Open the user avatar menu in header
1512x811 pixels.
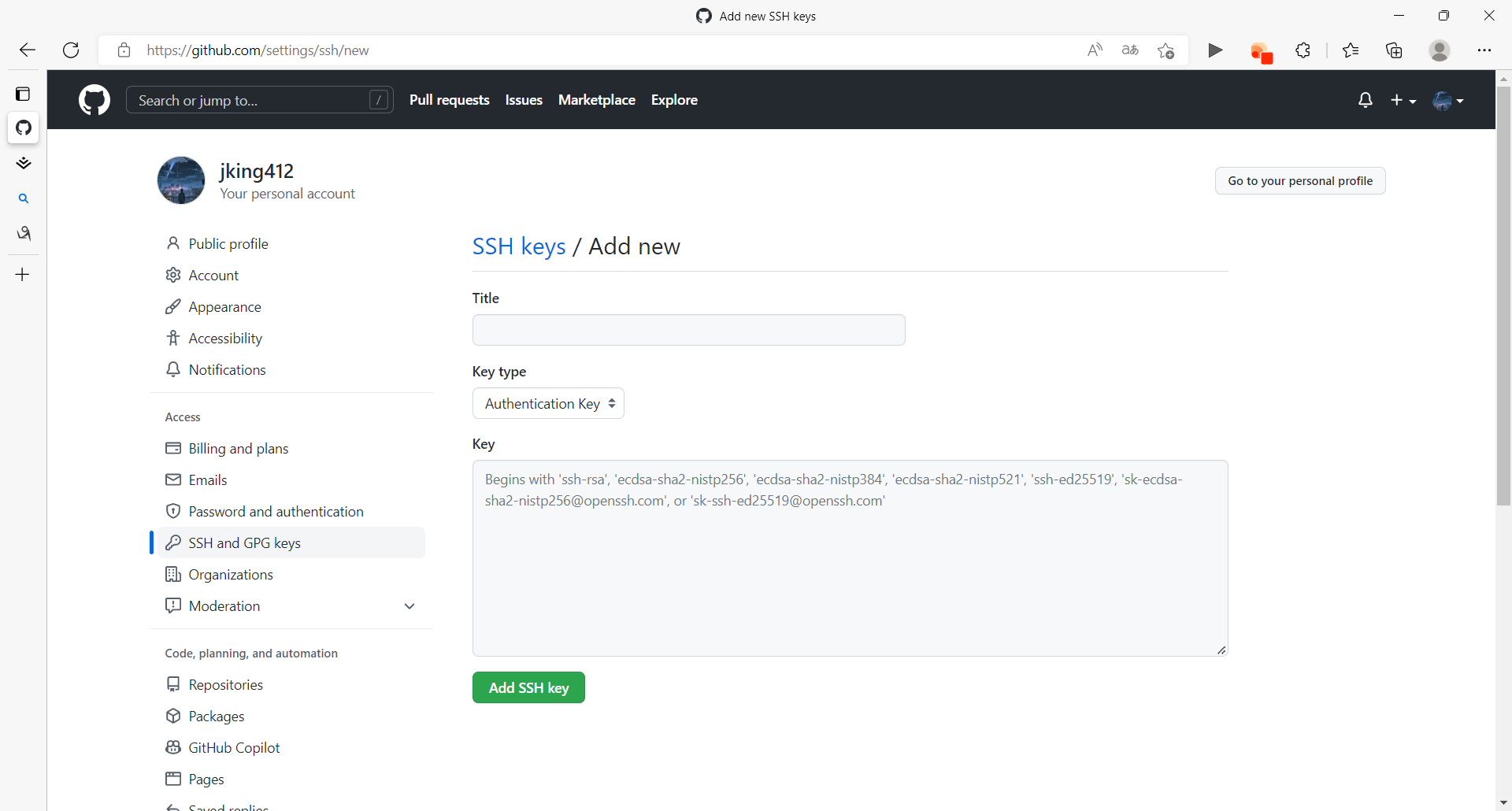[1448, 100]
